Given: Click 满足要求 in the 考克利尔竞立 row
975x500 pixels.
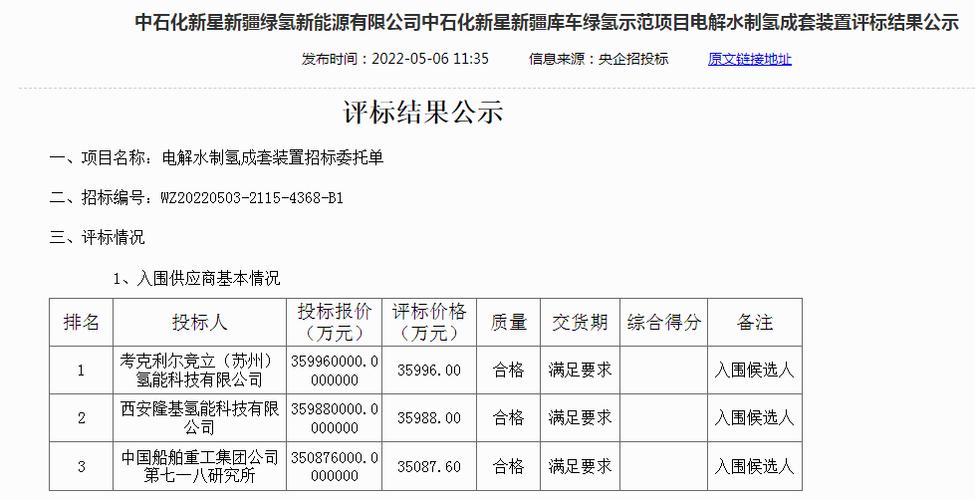Looking at the screenshot, I should pos(580,370).
